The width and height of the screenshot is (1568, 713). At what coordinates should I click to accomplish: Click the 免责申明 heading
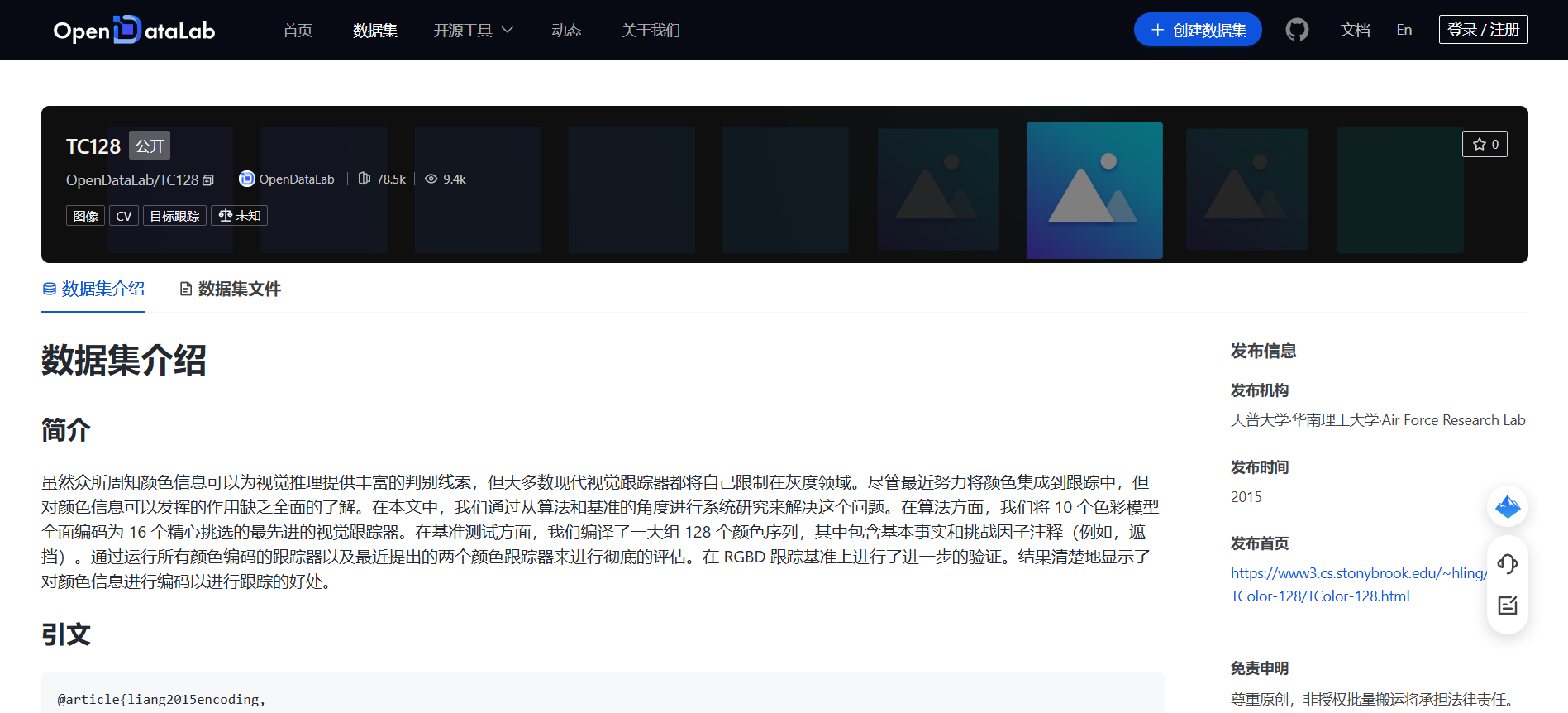1260,668
